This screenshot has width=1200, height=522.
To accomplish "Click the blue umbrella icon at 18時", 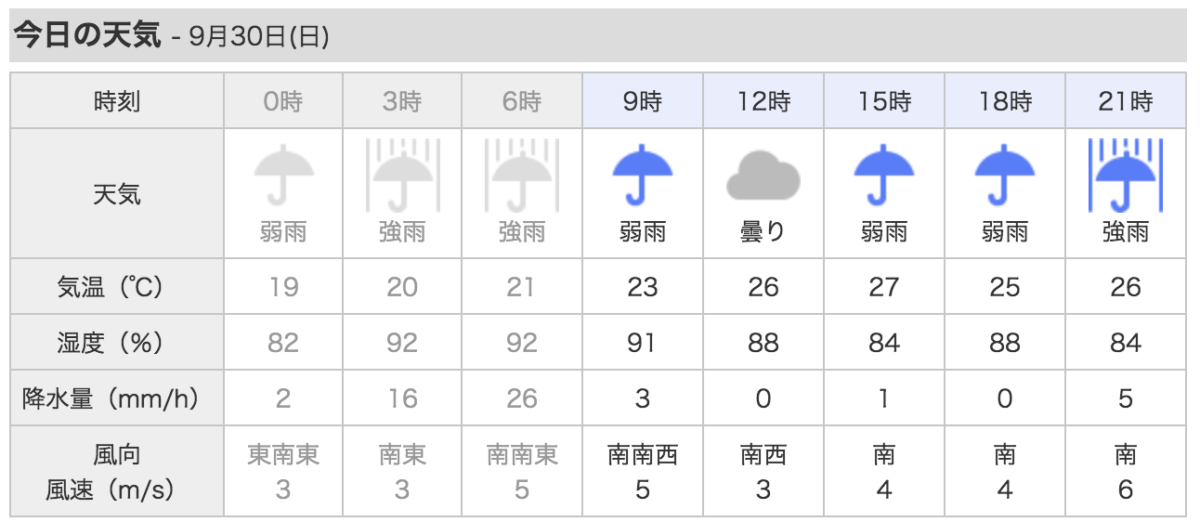I will [1005, 175].
